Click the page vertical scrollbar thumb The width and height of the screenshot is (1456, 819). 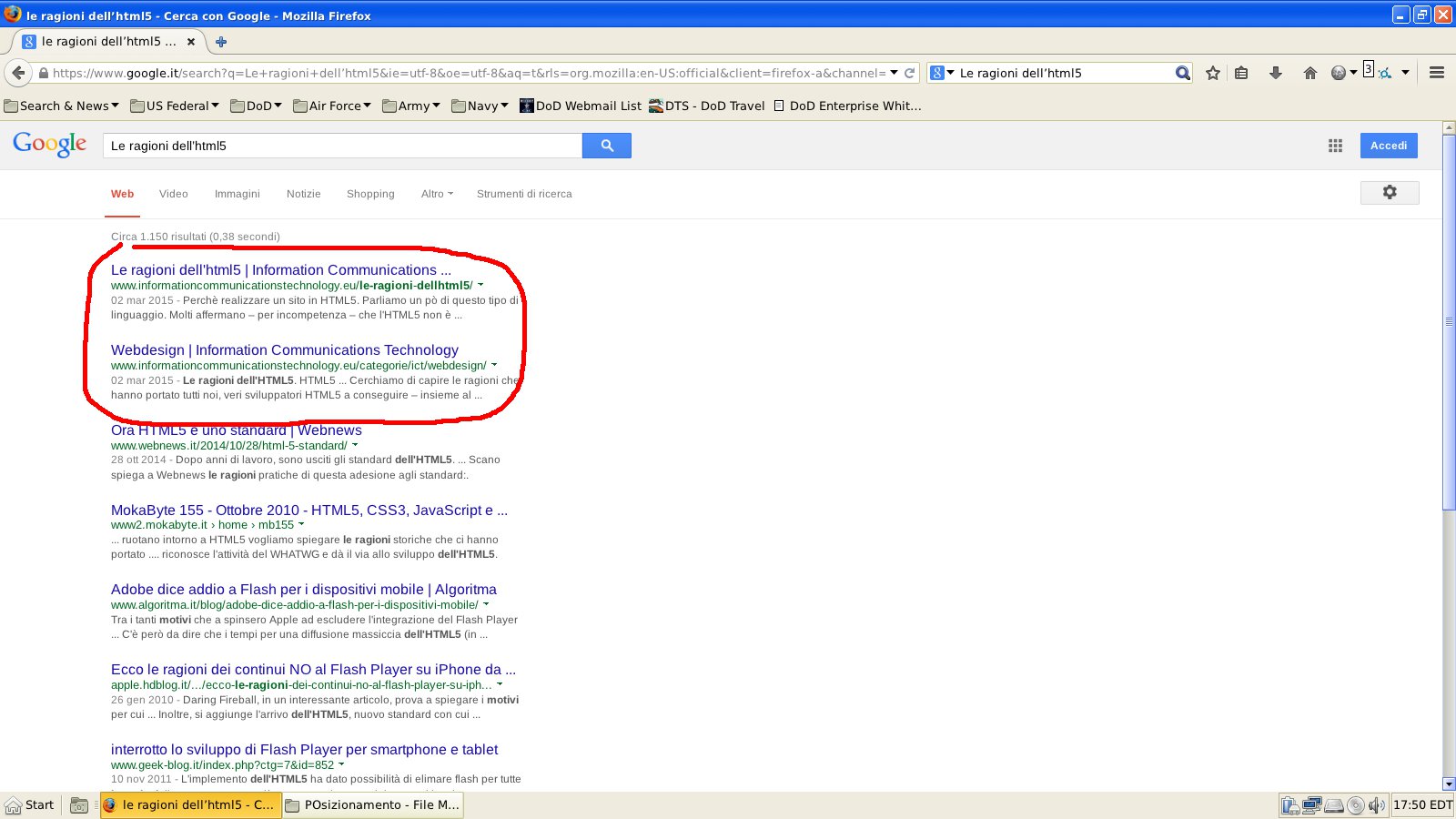[1449, 322]
